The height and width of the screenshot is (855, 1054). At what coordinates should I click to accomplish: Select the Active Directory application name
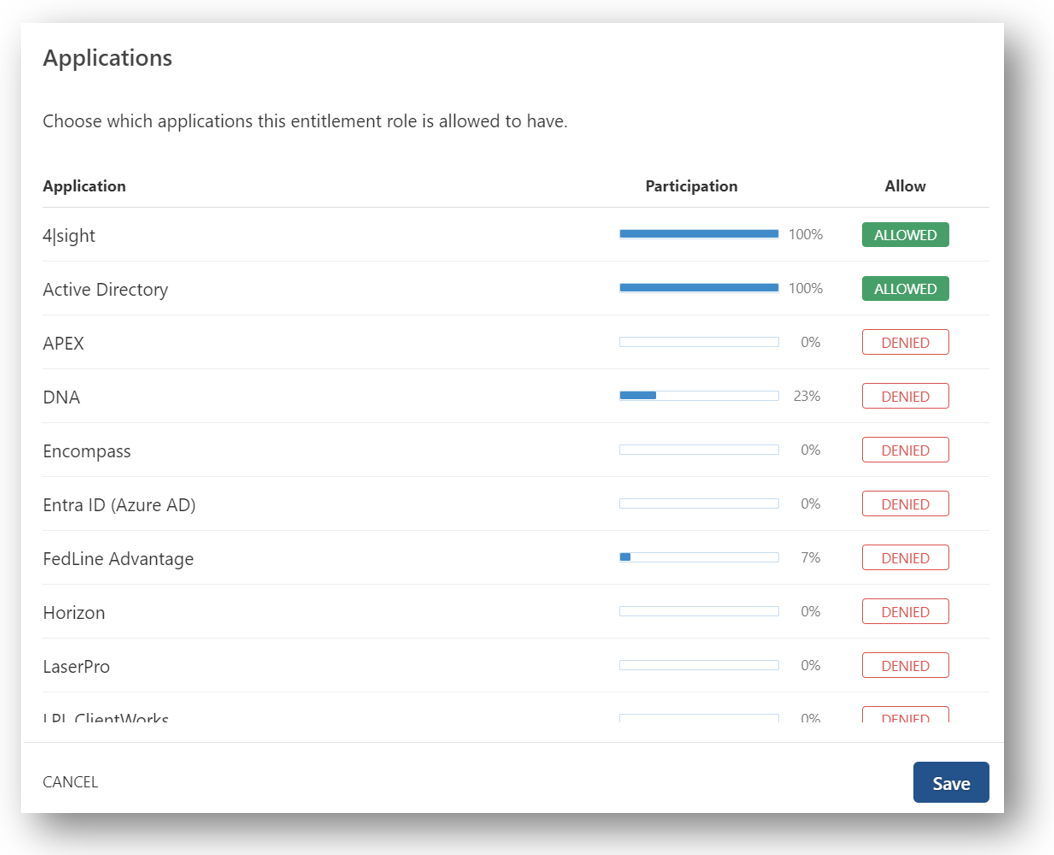pyautogui.click(x=105, y=290)
